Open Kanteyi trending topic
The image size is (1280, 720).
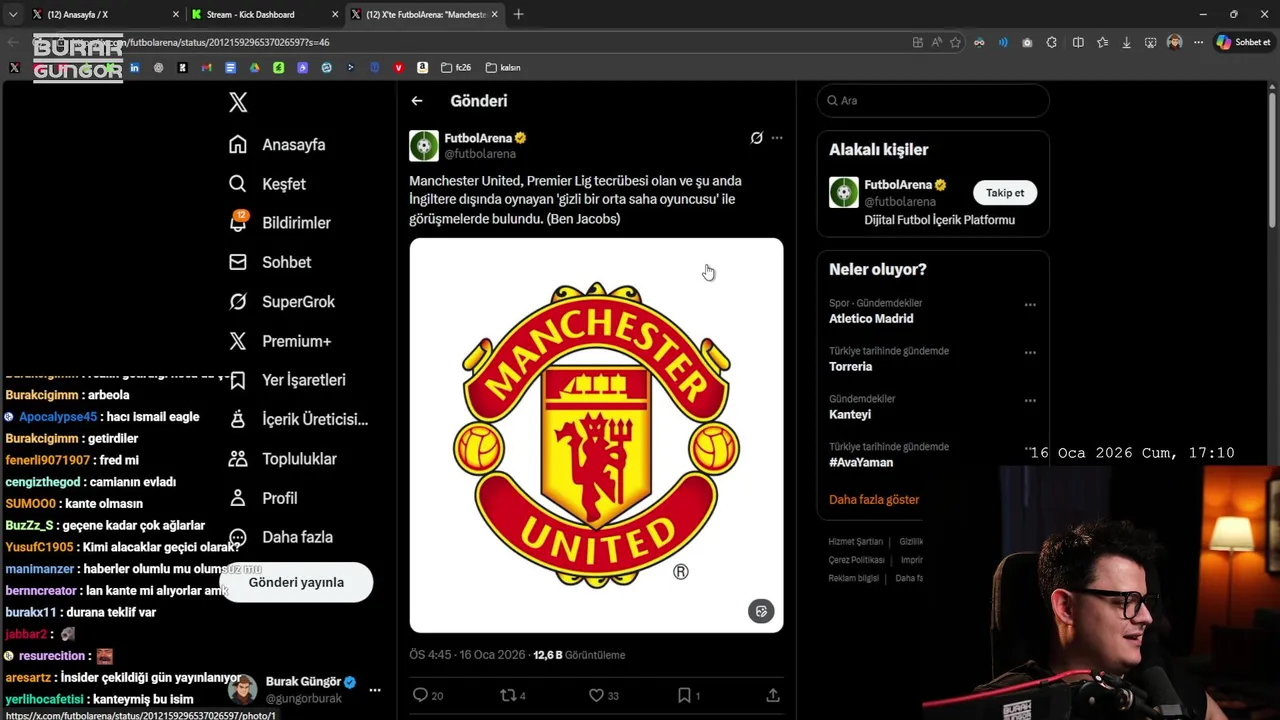(850, 415)
